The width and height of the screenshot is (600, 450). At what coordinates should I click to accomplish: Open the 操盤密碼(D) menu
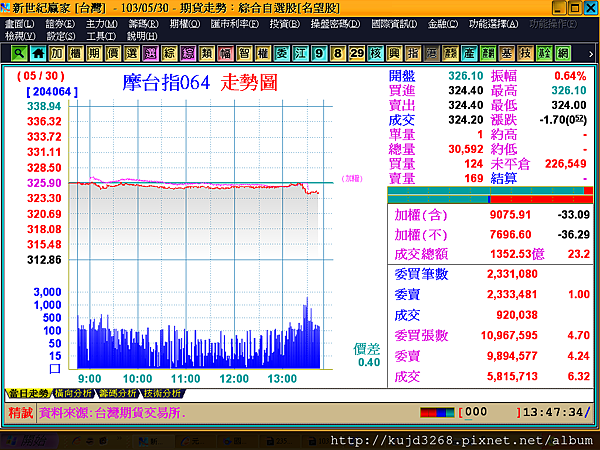[x=335, y=24]
